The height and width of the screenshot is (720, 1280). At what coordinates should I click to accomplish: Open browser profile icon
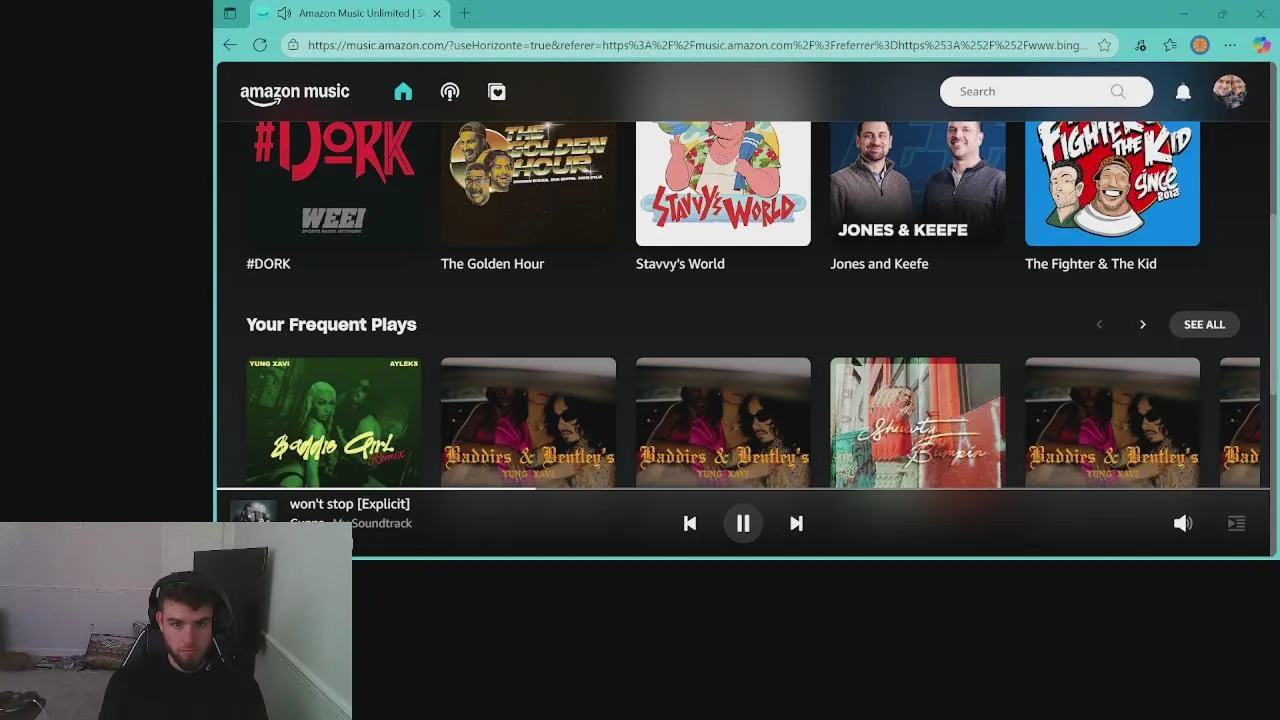click(x=1200, y=45)
